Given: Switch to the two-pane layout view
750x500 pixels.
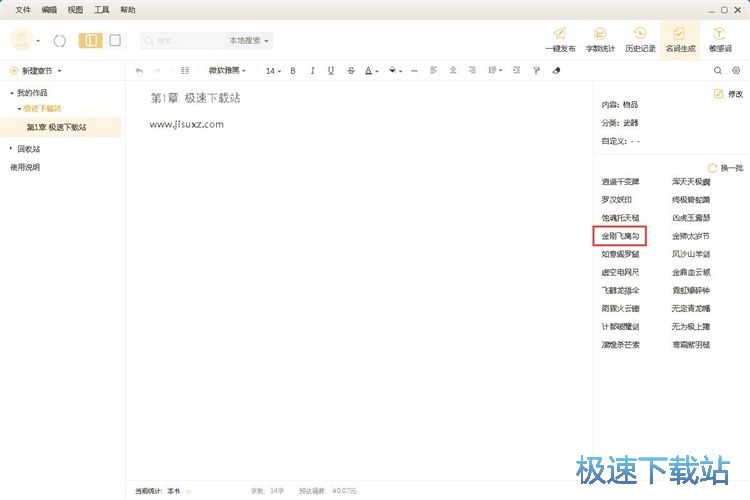Looking at the screenshot, I should point(90,41).
